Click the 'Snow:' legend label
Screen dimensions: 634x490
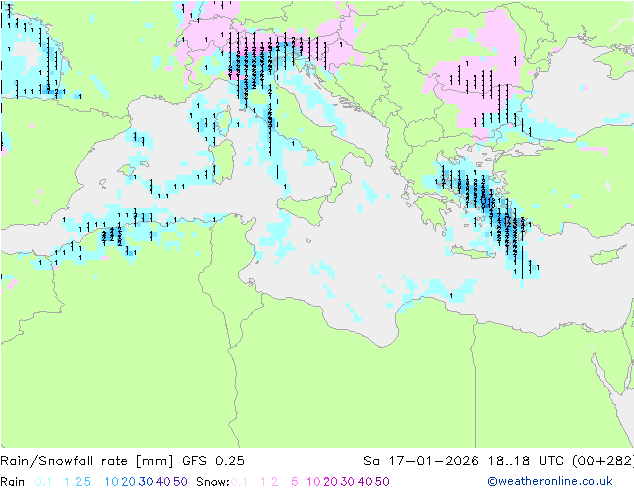(x=213, y=482)
